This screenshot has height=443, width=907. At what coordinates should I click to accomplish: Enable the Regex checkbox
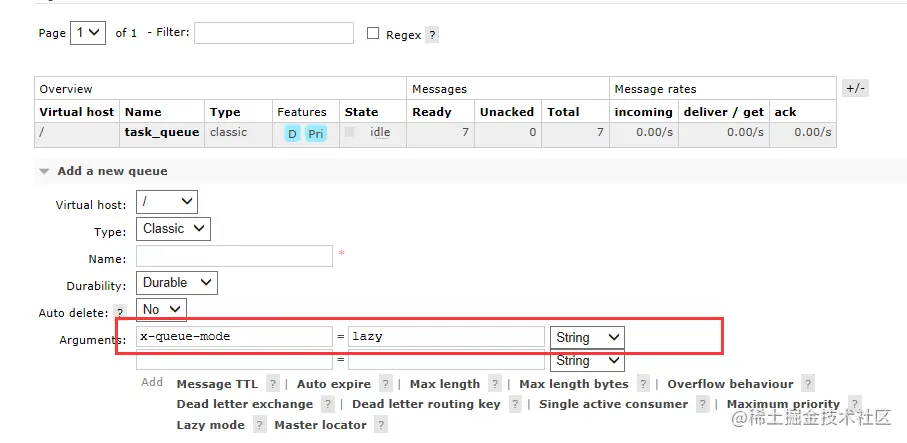tap(373, 34)
